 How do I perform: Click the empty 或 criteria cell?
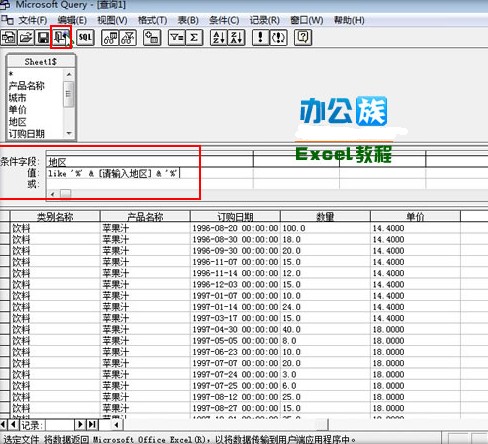[x=150, y=184]
